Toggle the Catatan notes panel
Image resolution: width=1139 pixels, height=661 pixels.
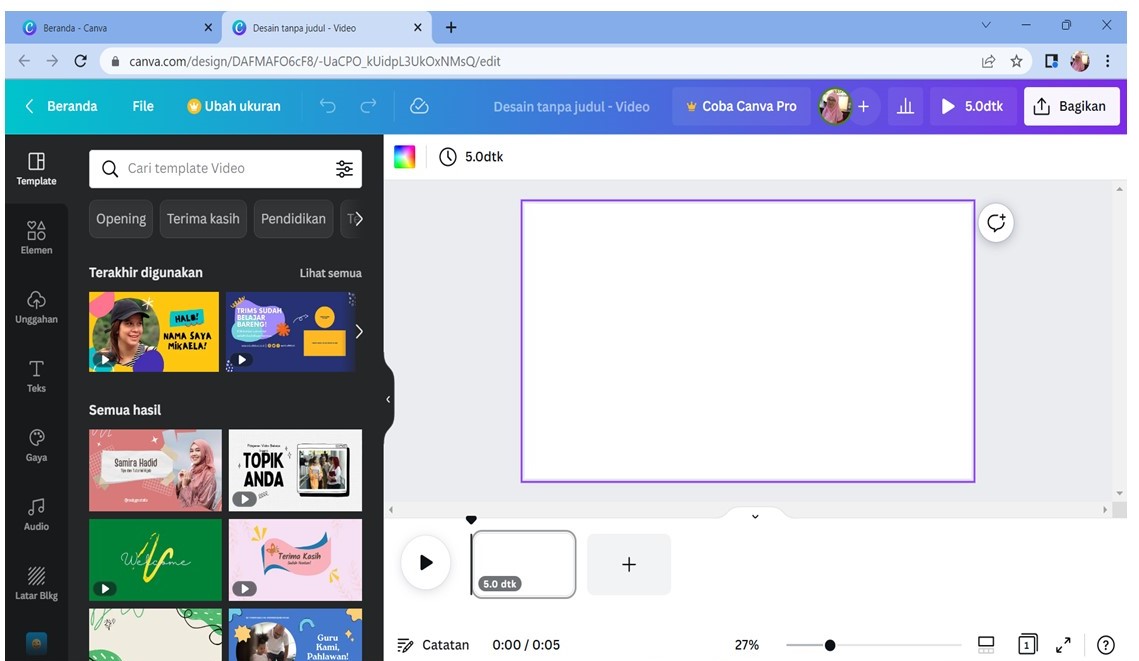433,645
